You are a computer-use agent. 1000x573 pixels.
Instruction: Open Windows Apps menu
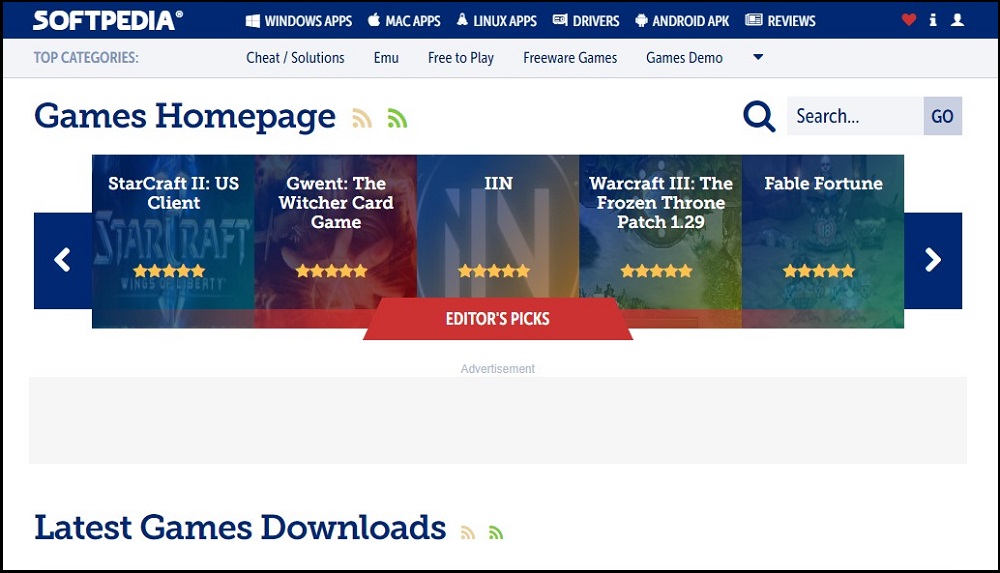pos(299,20)
